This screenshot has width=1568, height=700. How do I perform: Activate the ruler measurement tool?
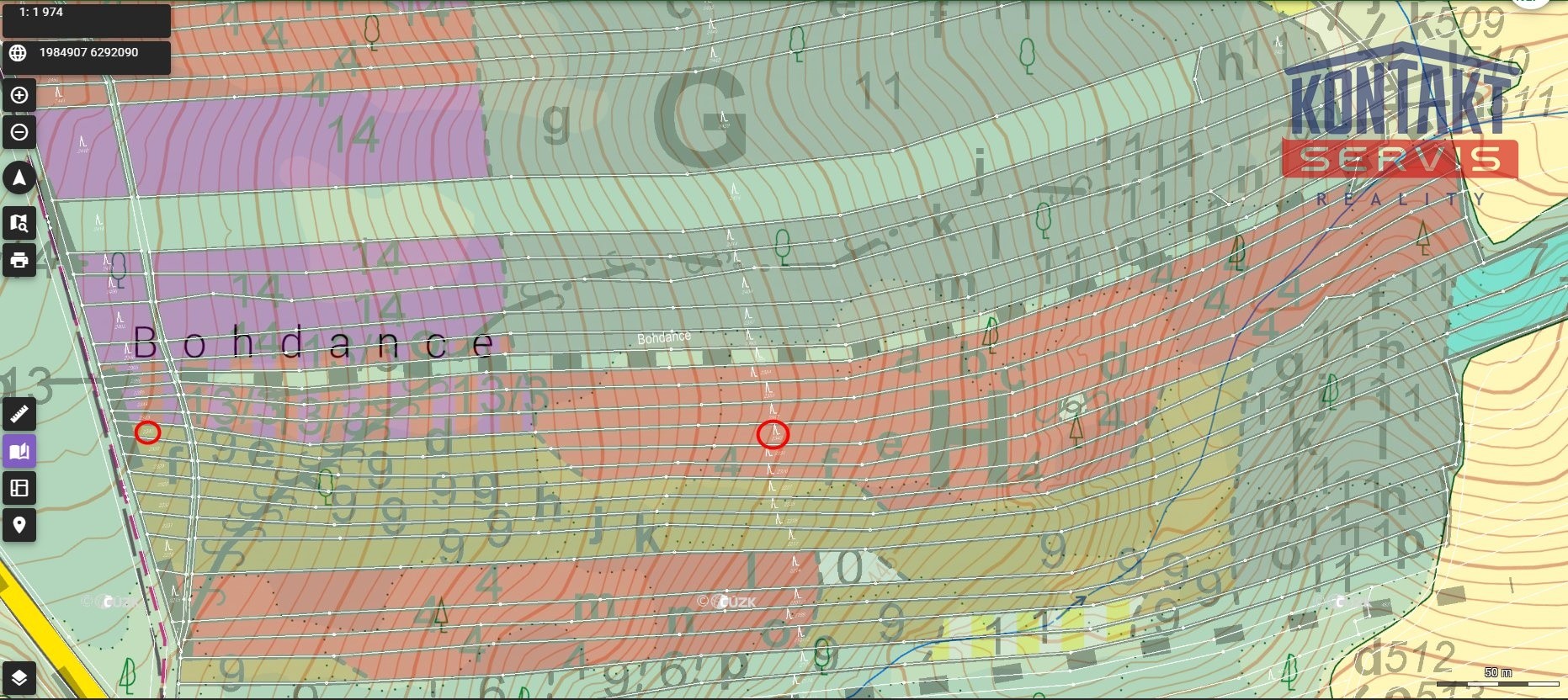point(19,414)
